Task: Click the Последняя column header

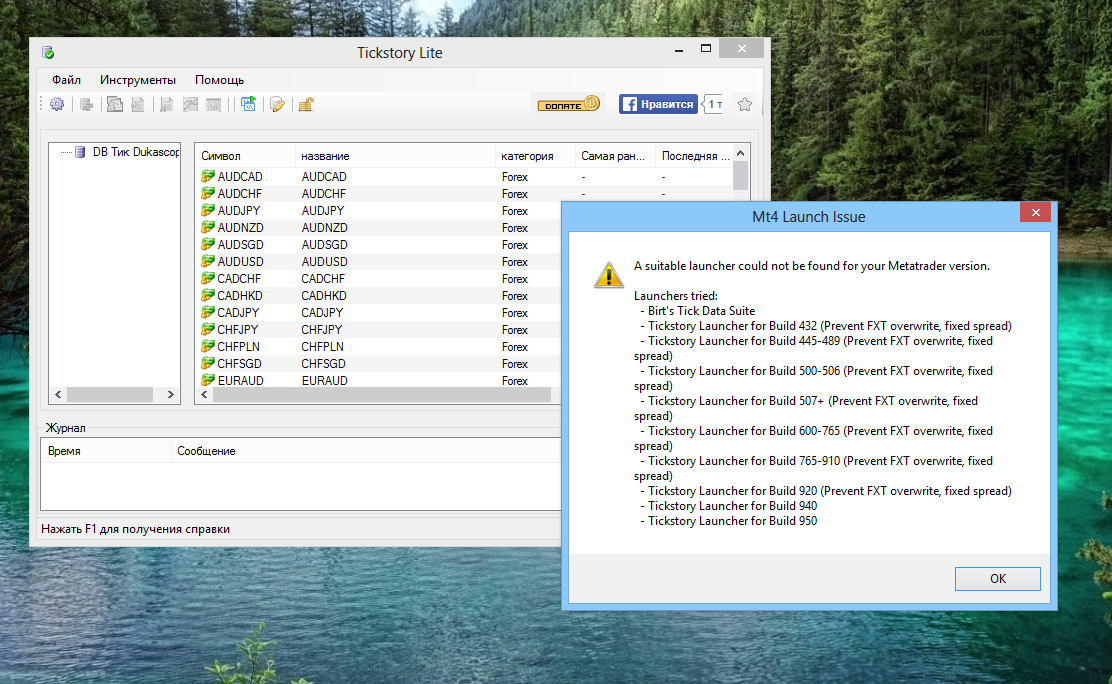Action: point(694,156)
